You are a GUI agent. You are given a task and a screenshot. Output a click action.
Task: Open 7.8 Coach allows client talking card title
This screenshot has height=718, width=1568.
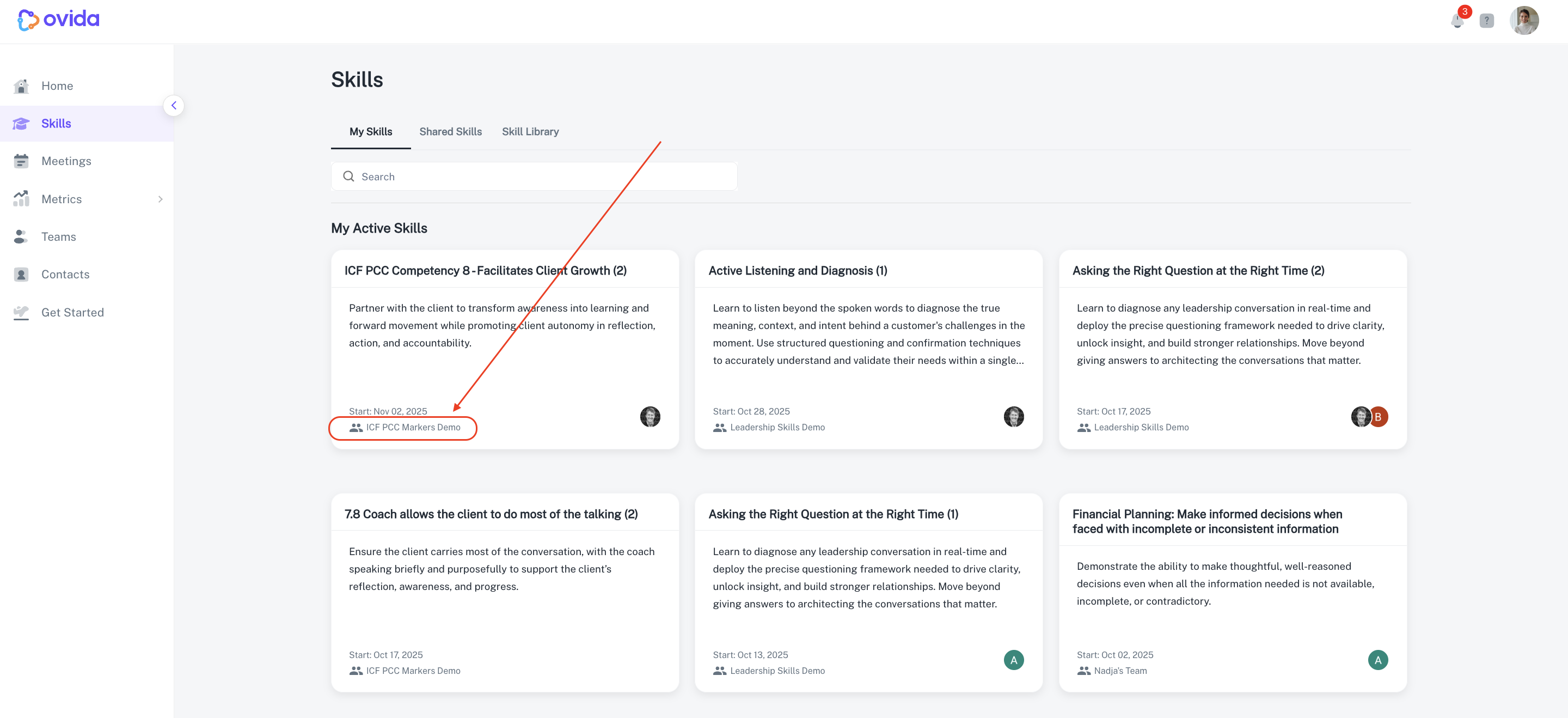(x=491, y=514)
